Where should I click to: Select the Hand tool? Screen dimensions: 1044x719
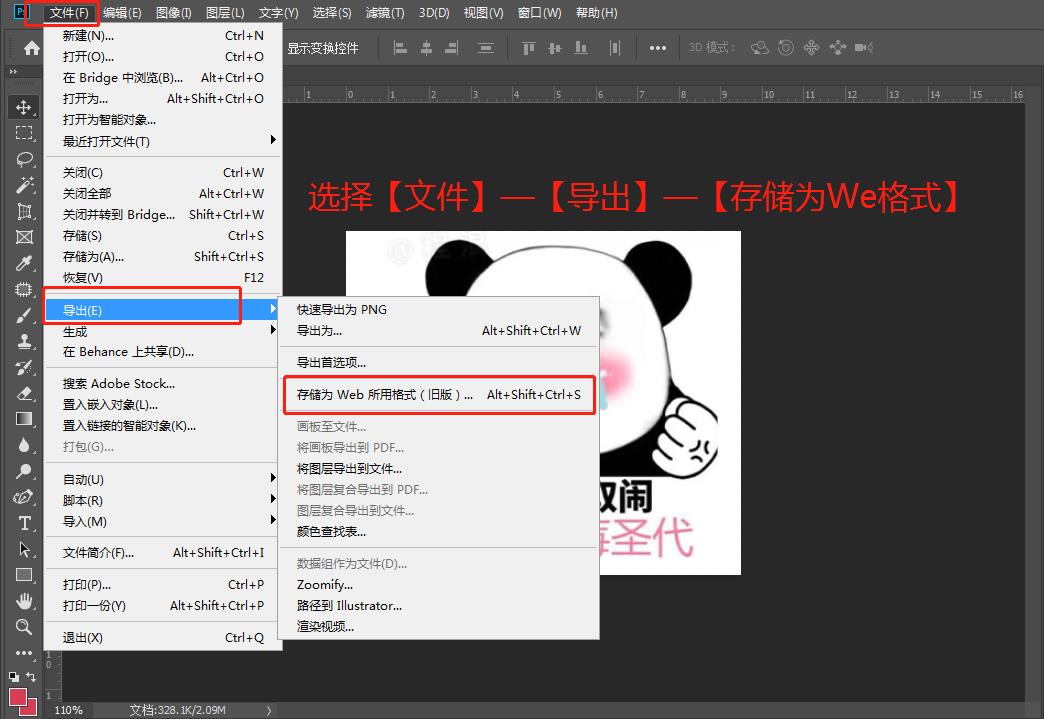(x=24, y=601)
